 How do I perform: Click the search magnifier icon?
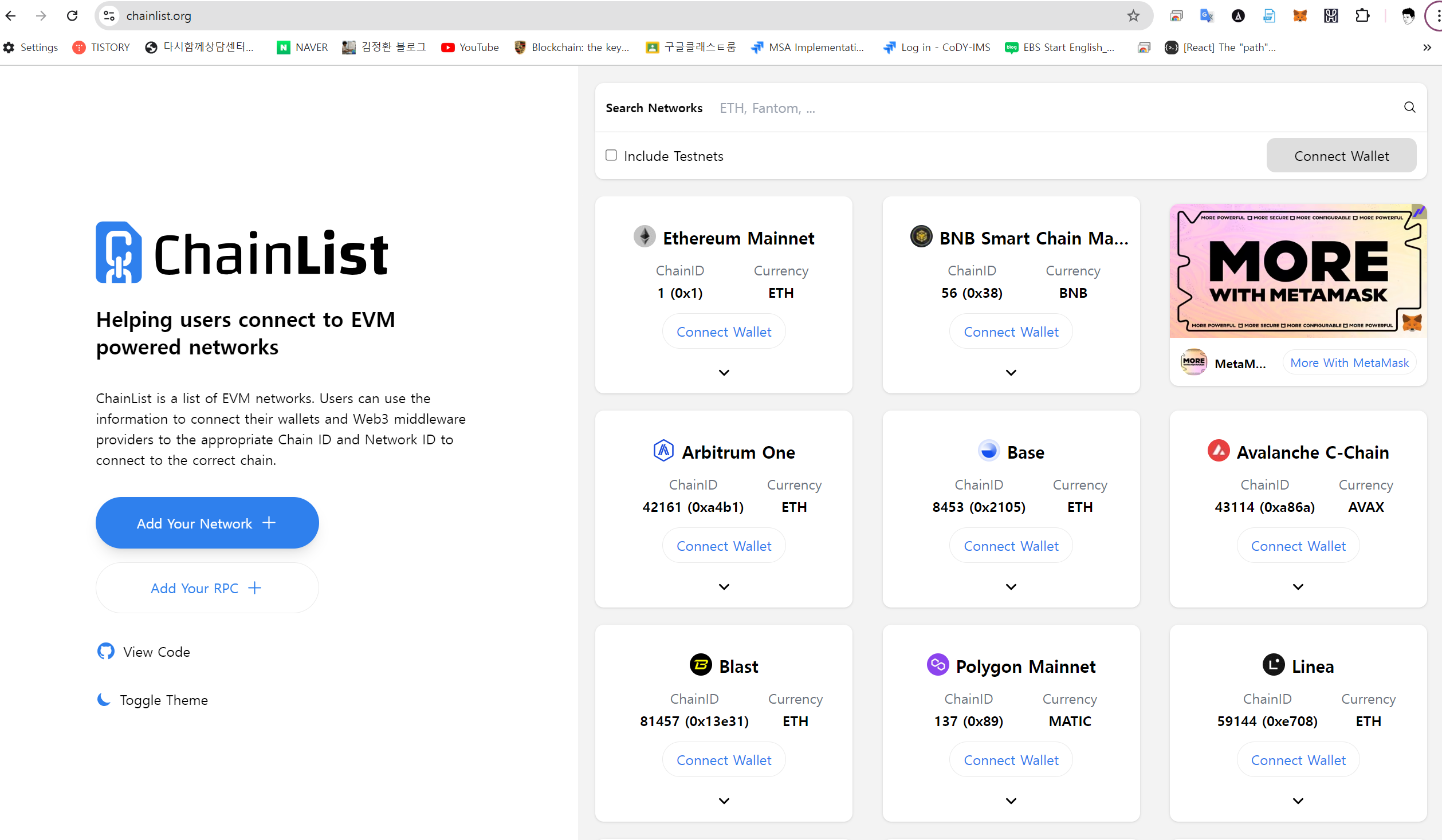pyautogui.click(x=1409, y=108)
